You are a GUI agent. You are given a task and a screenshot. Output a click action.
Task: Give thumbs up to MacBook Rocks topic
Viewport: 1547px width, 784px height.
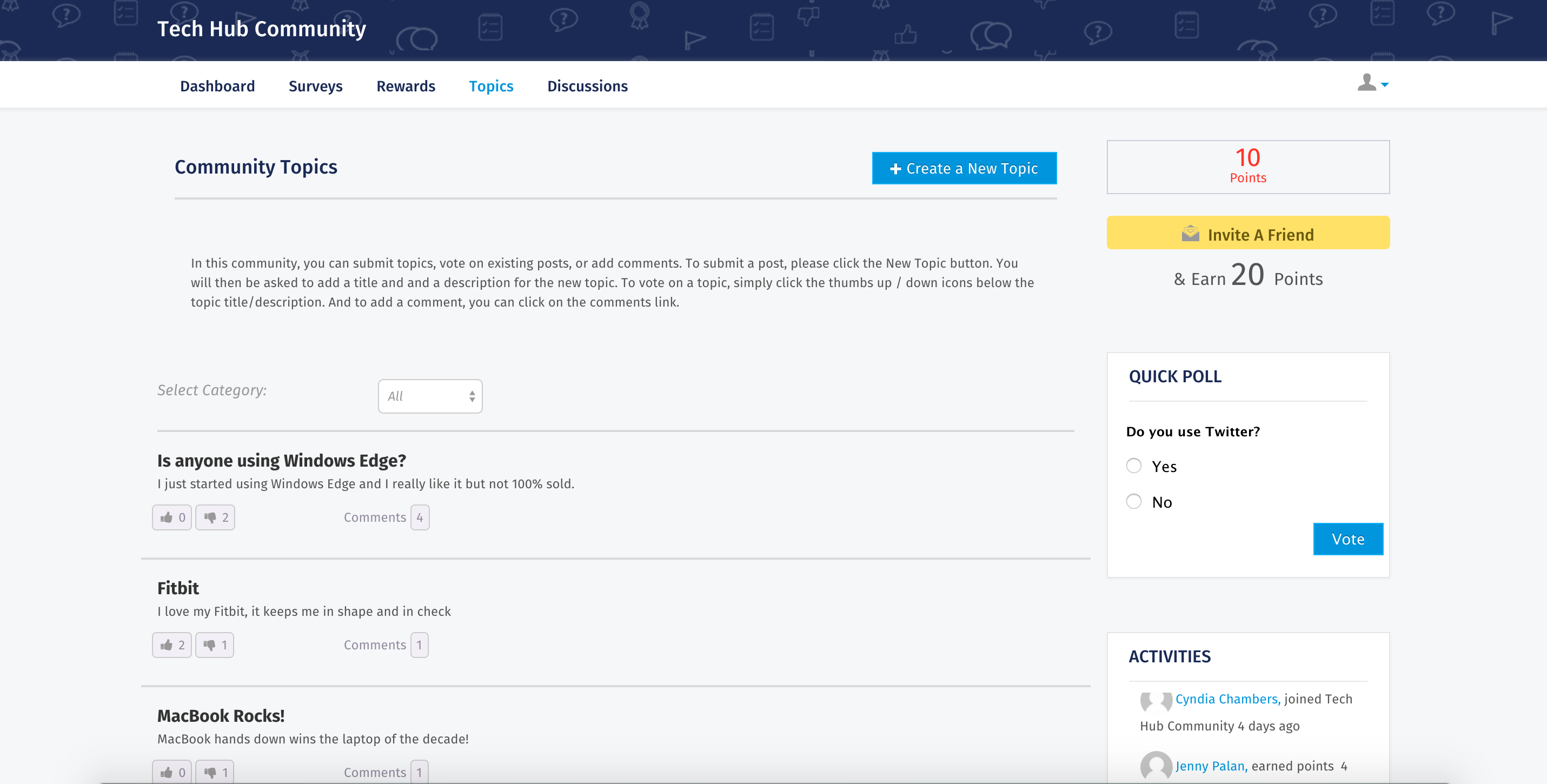pyautogui.click(x=171, y=772)
